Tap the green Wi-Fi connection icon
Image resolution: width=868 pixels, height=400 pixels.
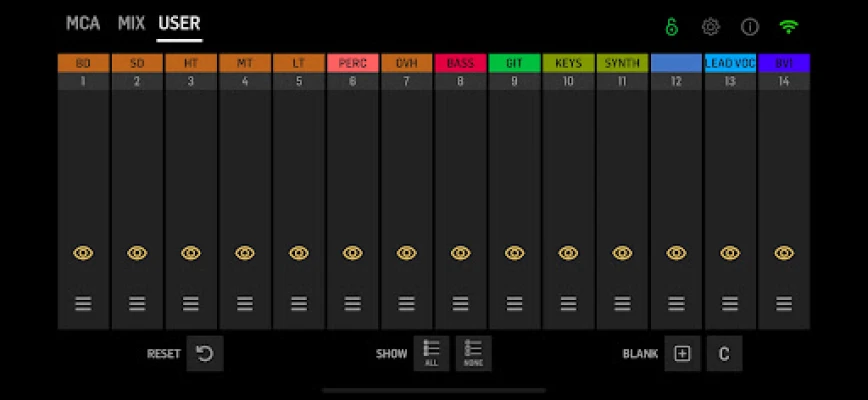[789, 27]
